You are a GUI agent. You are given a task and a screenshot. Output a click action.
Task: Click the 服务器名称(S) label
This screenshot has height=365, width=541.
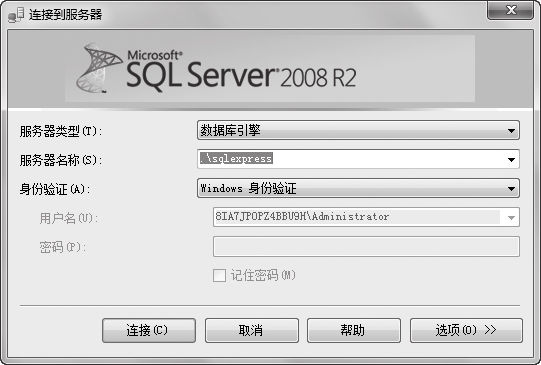click(x=61, y=160)
